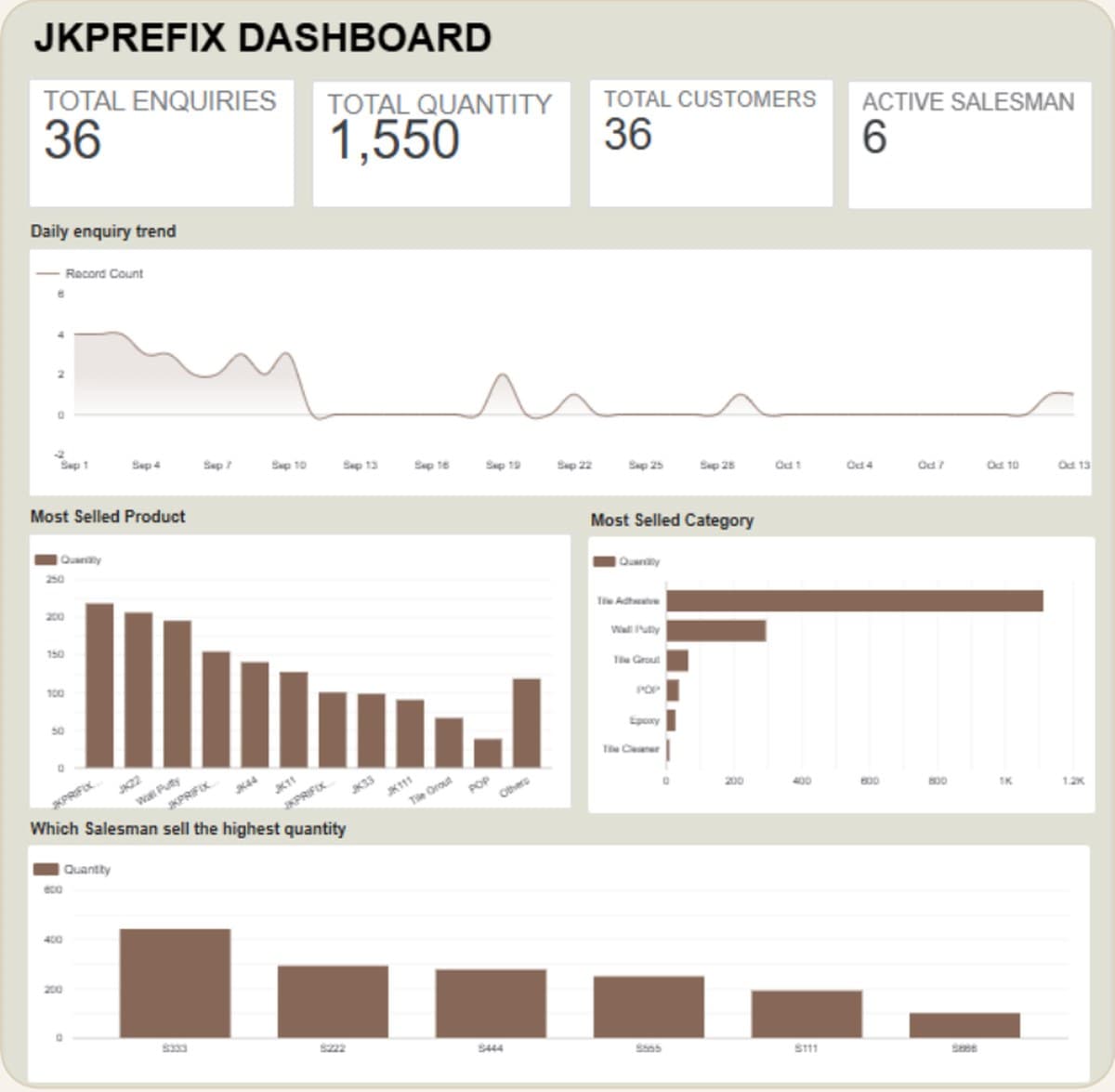
Task: Click the Most Selled Product heading
Action: click(x=108, y=517)
